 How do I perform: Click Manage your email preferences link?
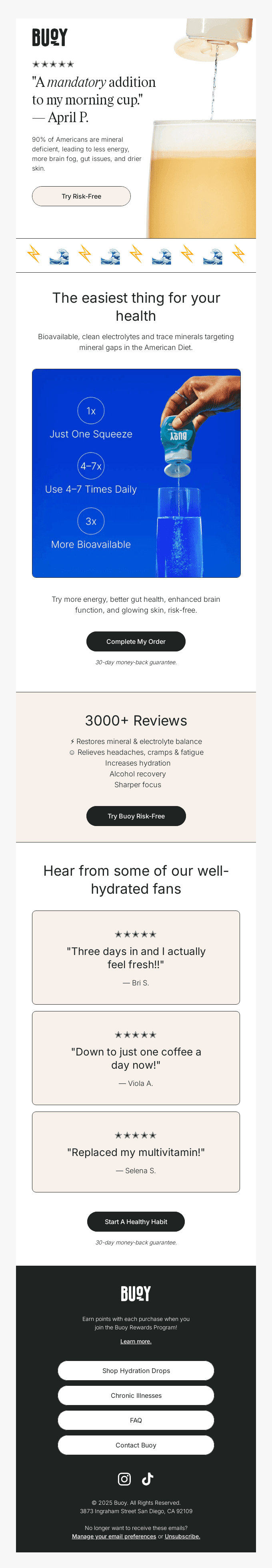[x=114, y=1536]
